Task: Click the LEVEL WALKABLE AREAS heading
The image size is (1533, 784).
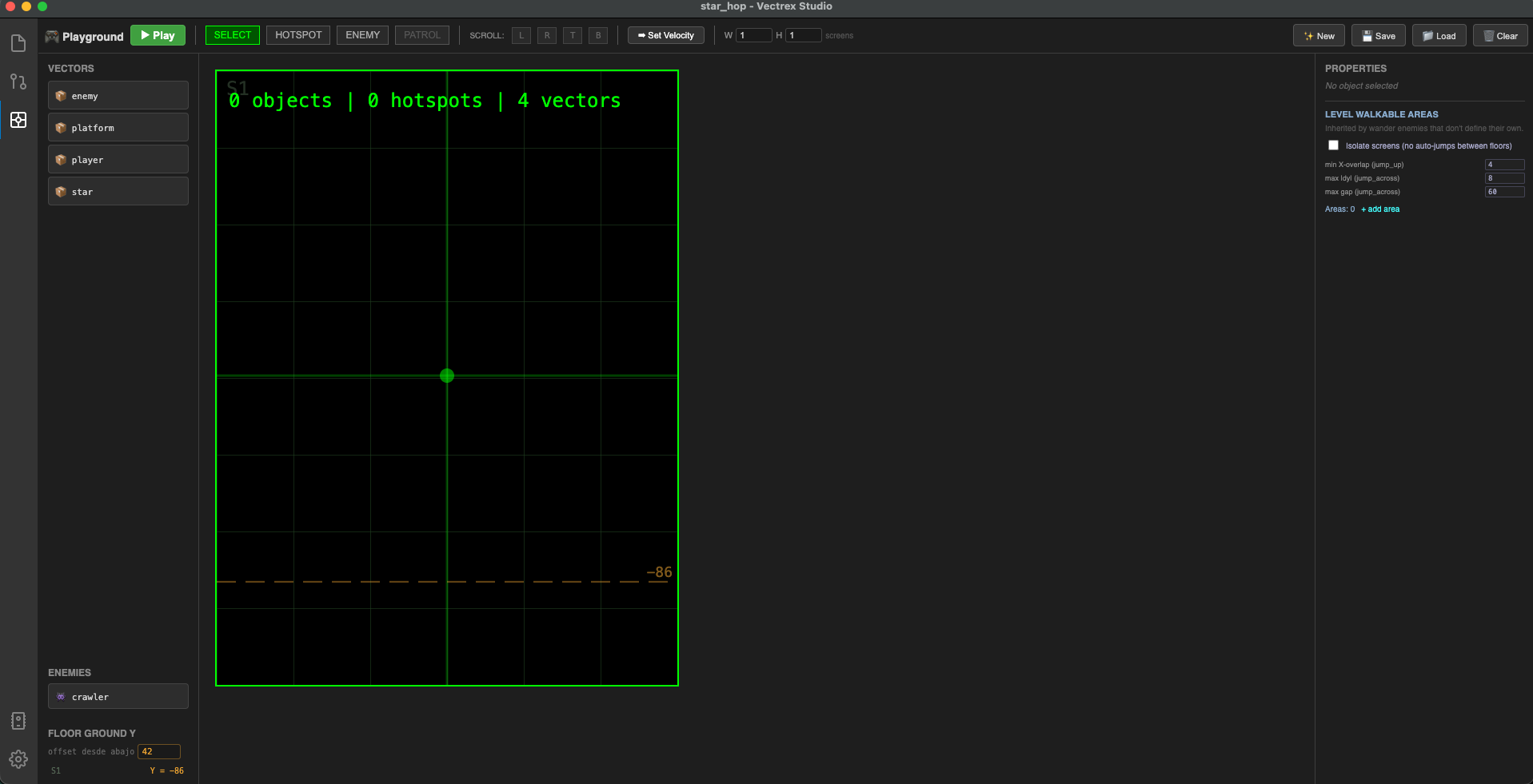Action: [1382, 114]
